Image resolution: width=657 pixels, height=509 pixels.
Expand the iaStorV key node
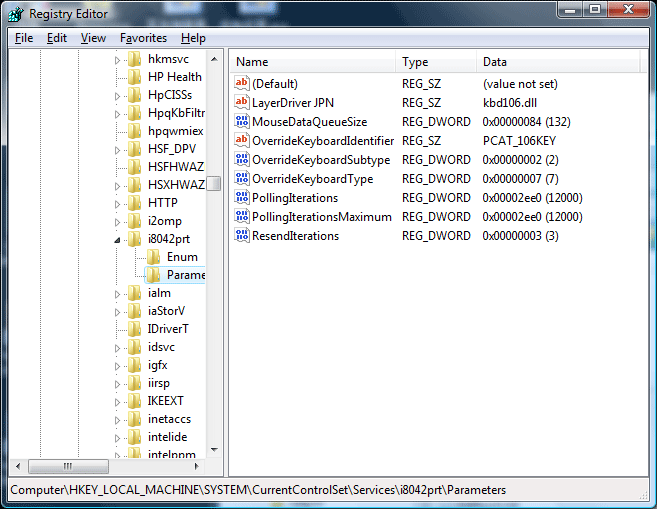[118, 311]
